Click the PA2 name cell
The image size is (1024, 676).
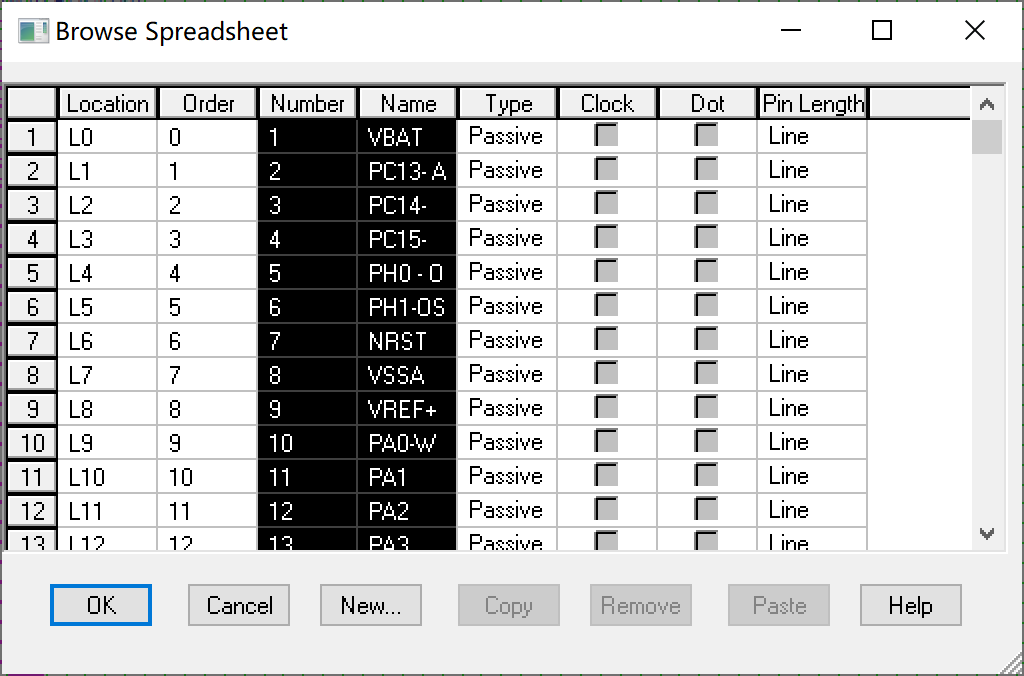407,510
